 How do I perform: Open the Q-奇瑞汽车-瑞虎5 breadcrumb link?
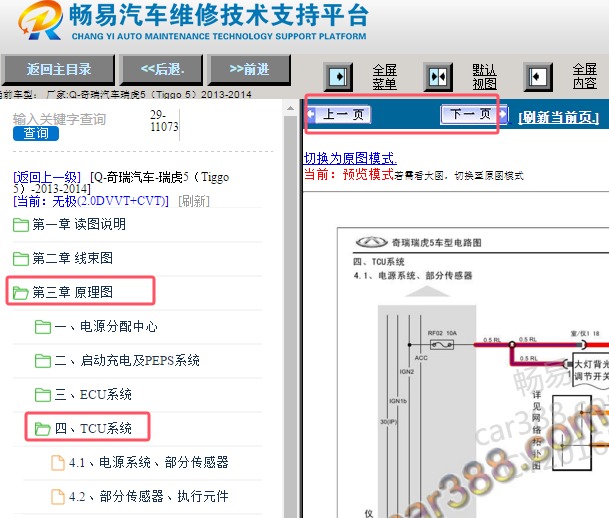pos(121,183)
